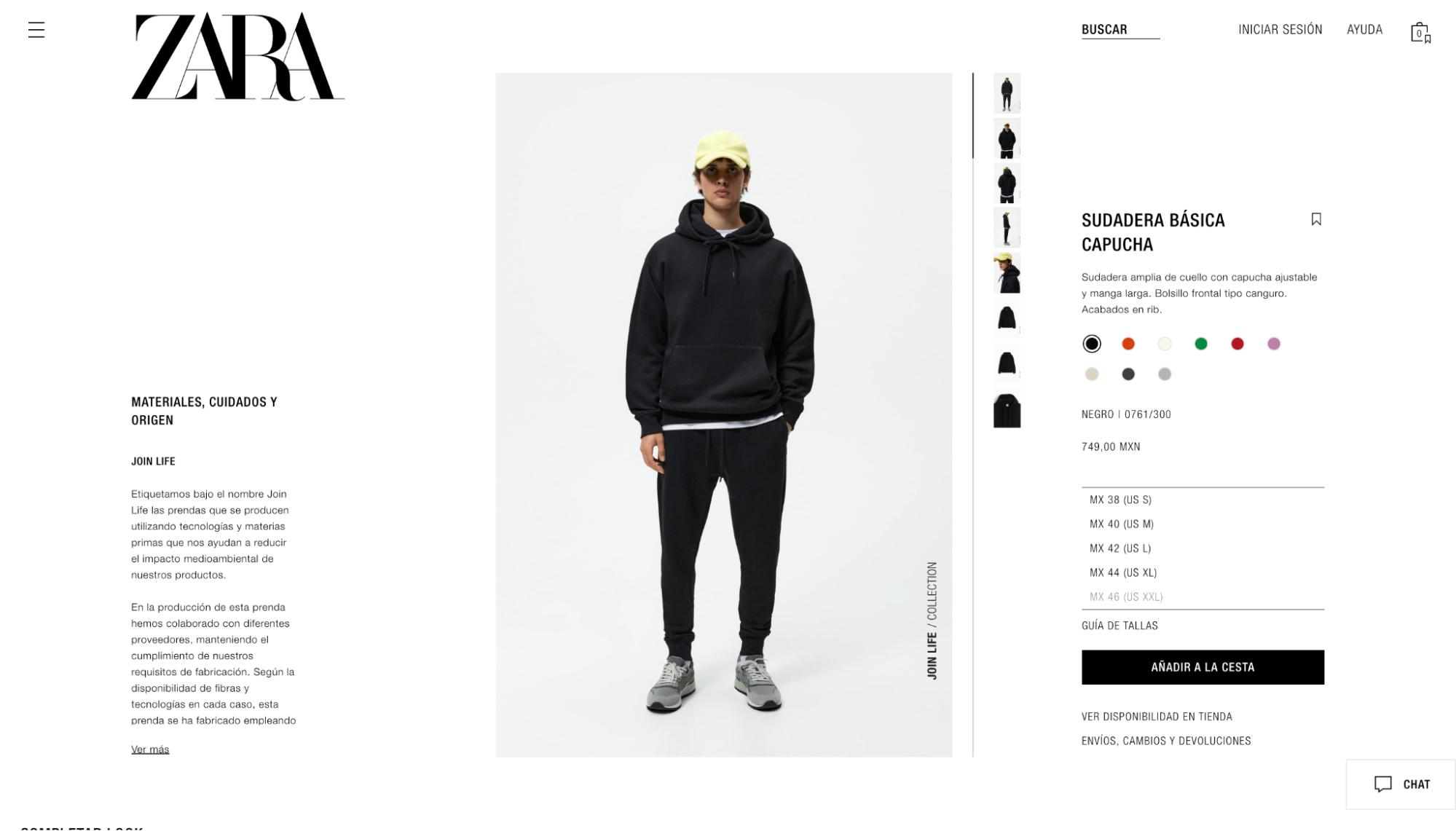Expand materials text with Ver más
This screenshot has width=1456, height=831.
pyautogui.click(x=150, y=749)
